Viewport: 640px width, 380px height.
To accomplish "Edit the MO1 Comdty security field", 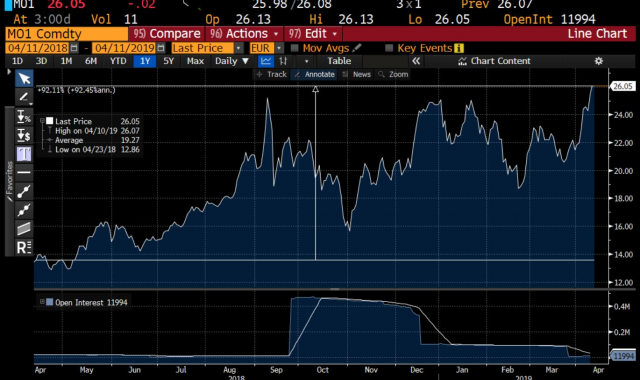I will click(67, 33).
